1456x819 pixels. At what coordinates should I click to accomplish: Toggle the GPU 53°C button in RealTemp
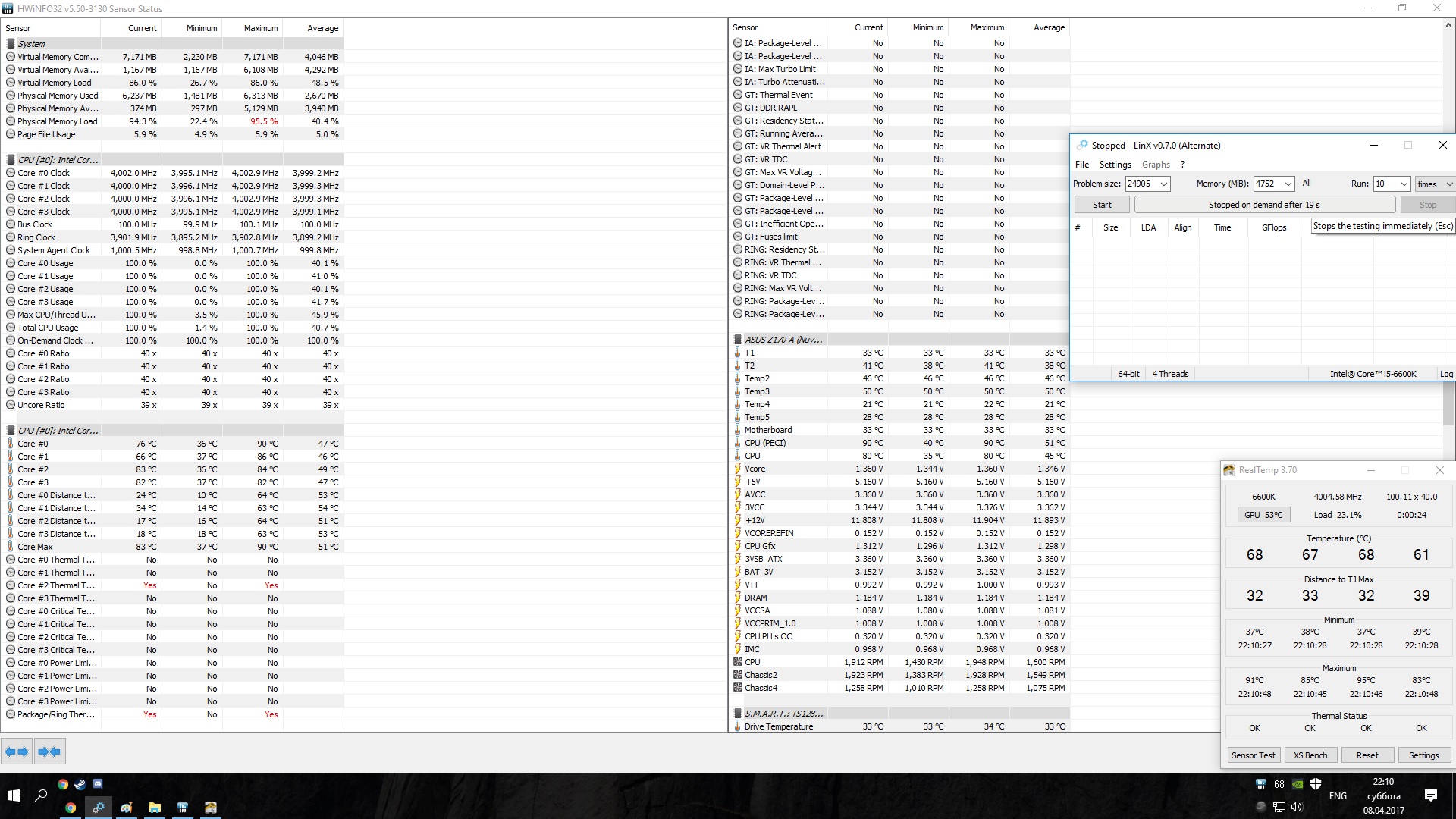(x=1263, y=515)
